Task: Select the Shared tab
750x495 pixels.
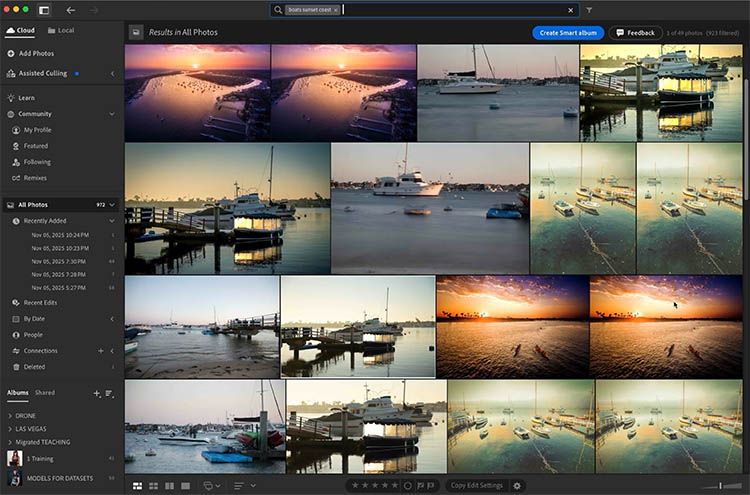Action: tap(45, 393)
